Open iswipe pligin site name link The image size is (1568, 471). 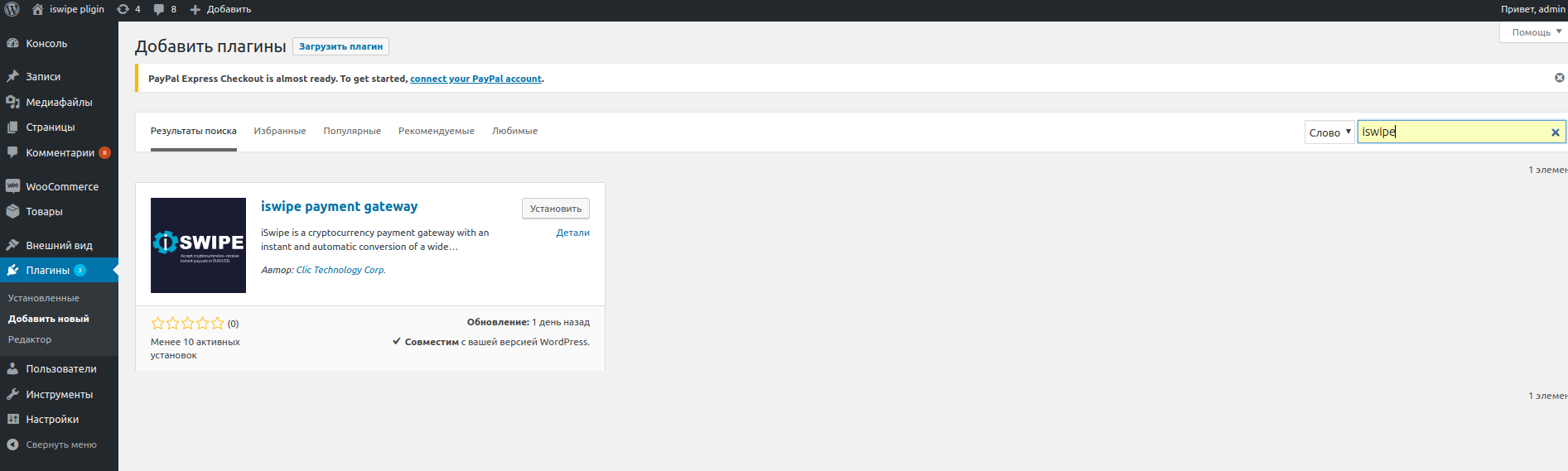pos(77,9)
